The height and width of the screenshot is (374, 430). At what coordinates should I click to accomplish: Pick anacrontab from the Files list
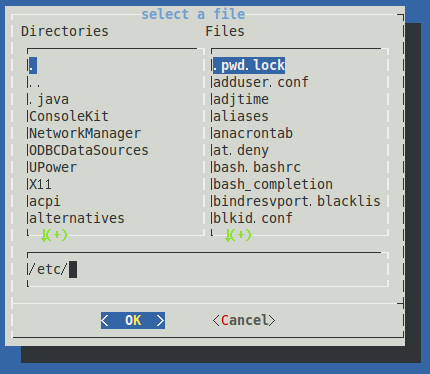pyautogui.click(x=253, y=133)
